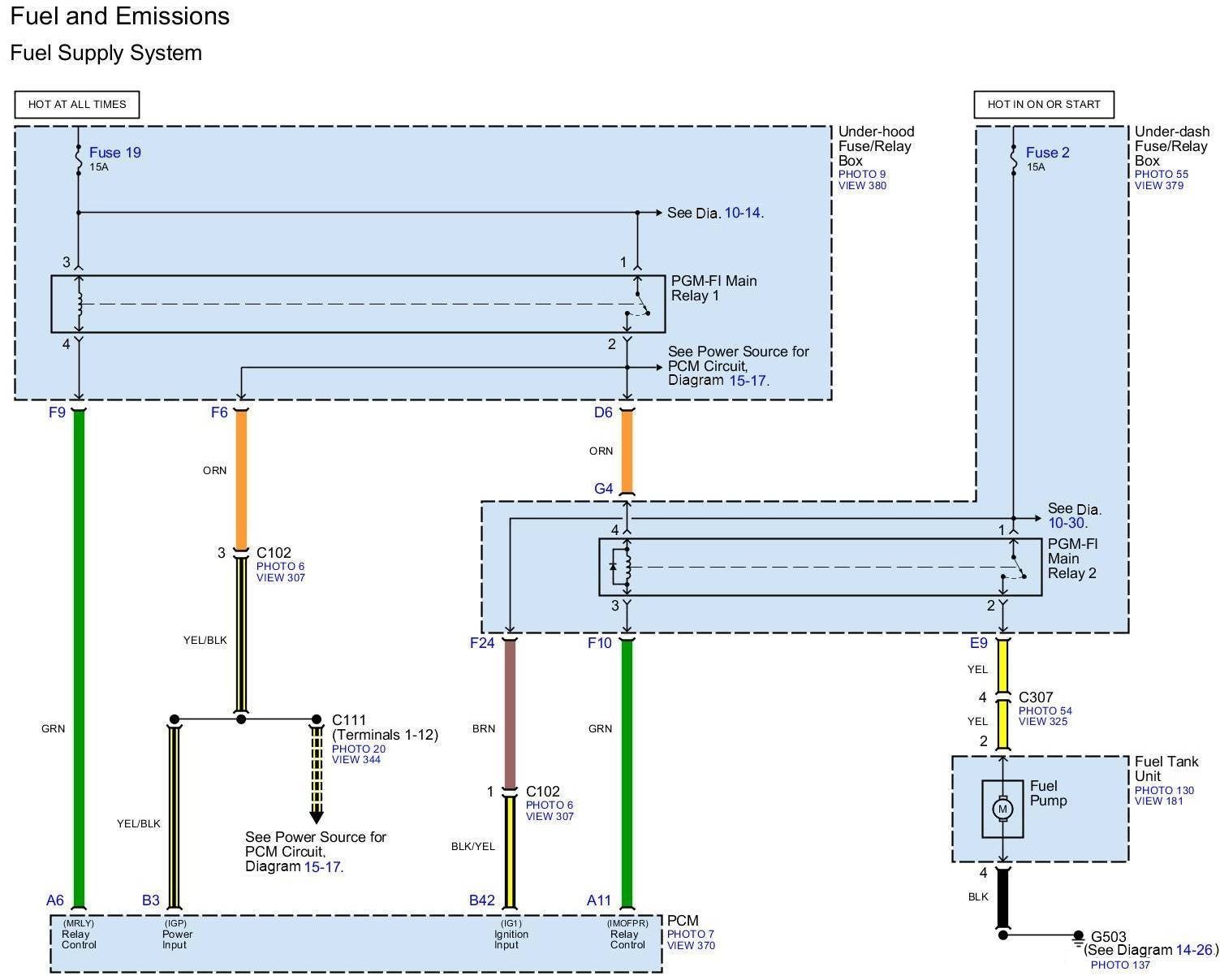Click the E9 terminal label
The width and height of the screenshot is (1220, 980).
978,643
